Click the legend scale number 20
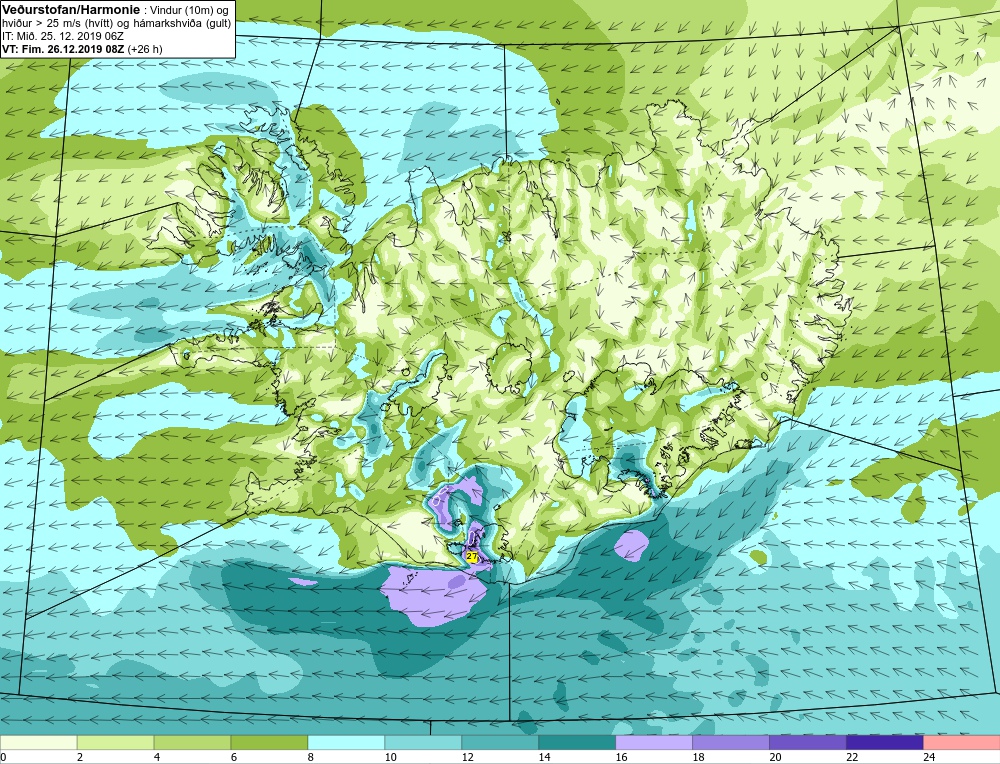Screen dimensions: 1000x764 pyautogui.click(x=775, y=757)
